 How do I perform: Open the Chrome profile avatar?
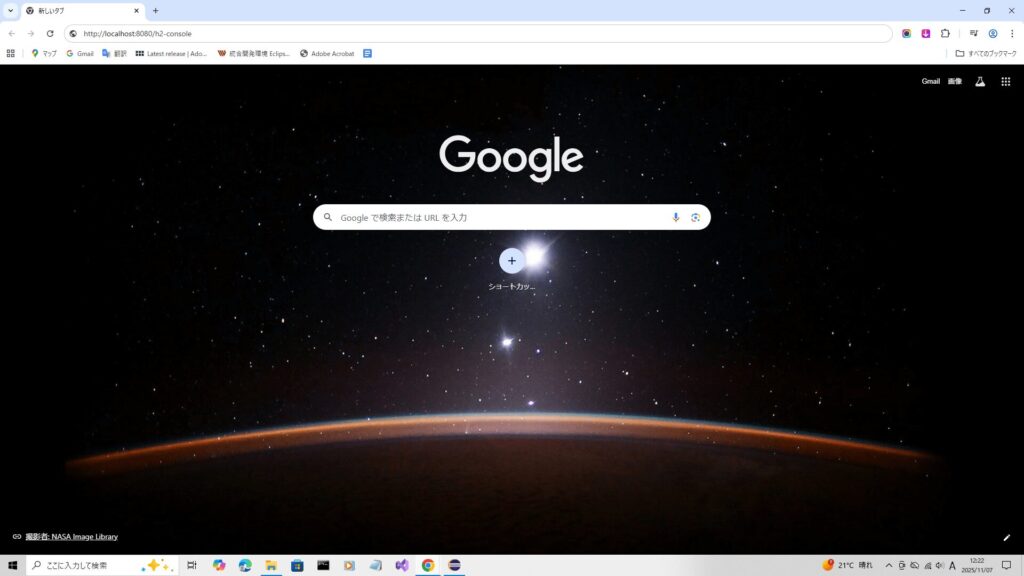click(992, 33)
